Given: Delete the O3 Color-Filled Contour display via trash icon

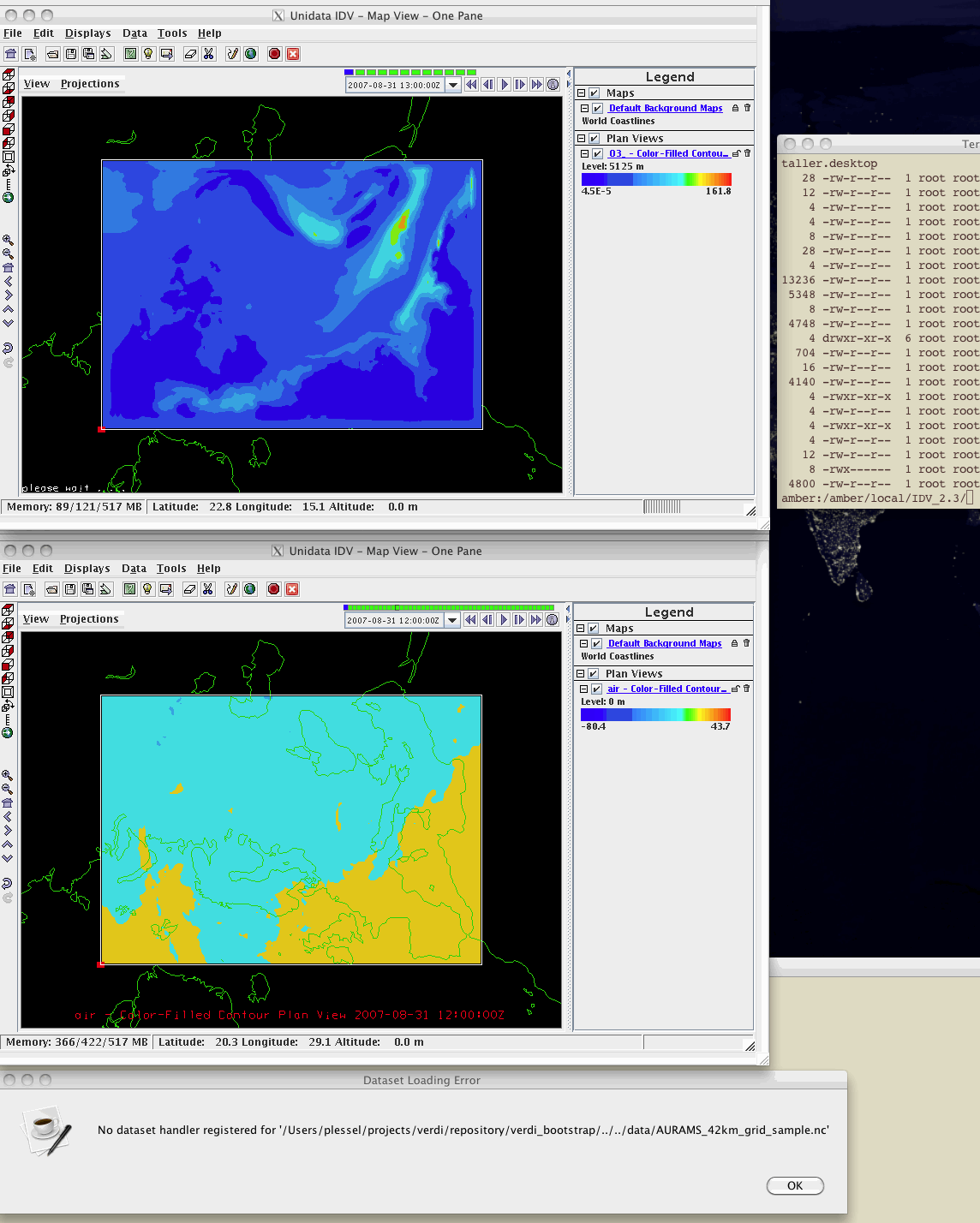Looking at the screenshot, I should pyautogui.click(x=747, y=153).
